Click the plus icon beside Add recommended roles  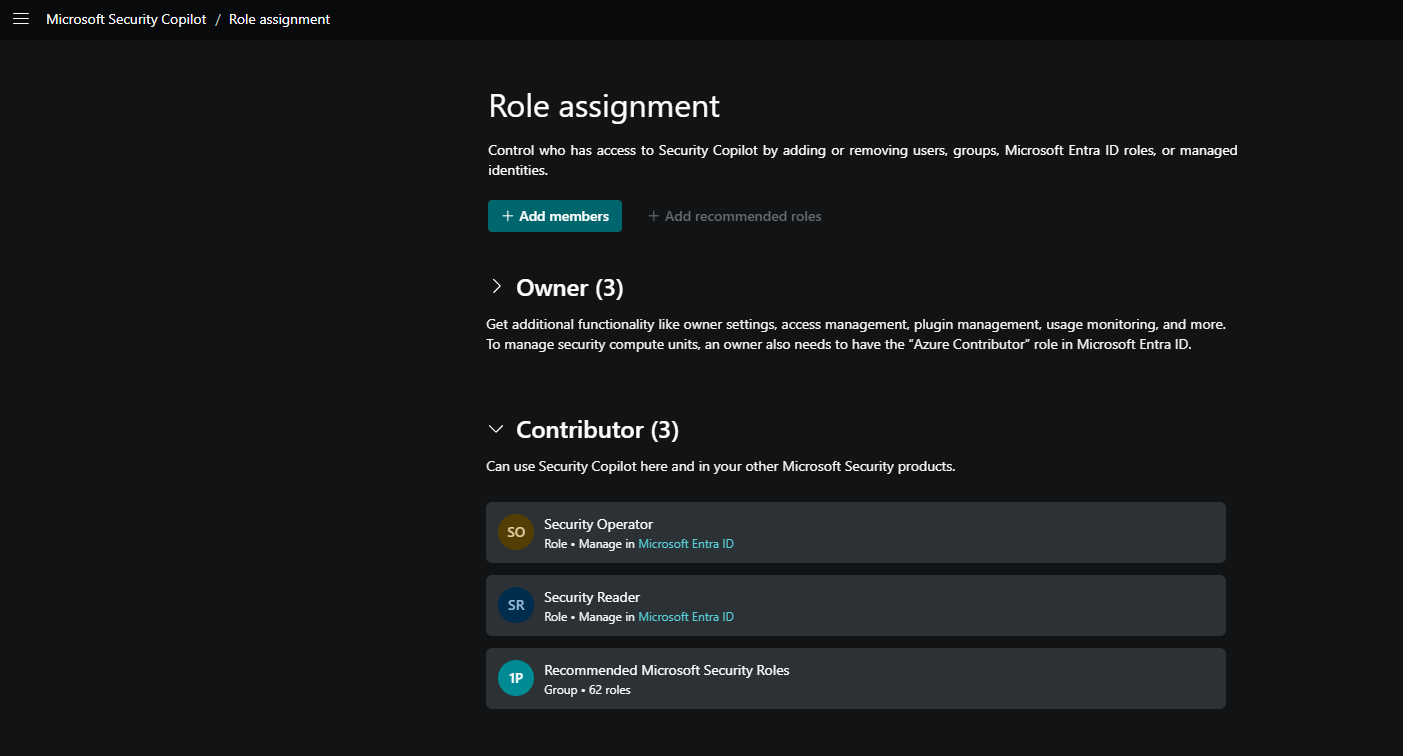pos(654,216)
